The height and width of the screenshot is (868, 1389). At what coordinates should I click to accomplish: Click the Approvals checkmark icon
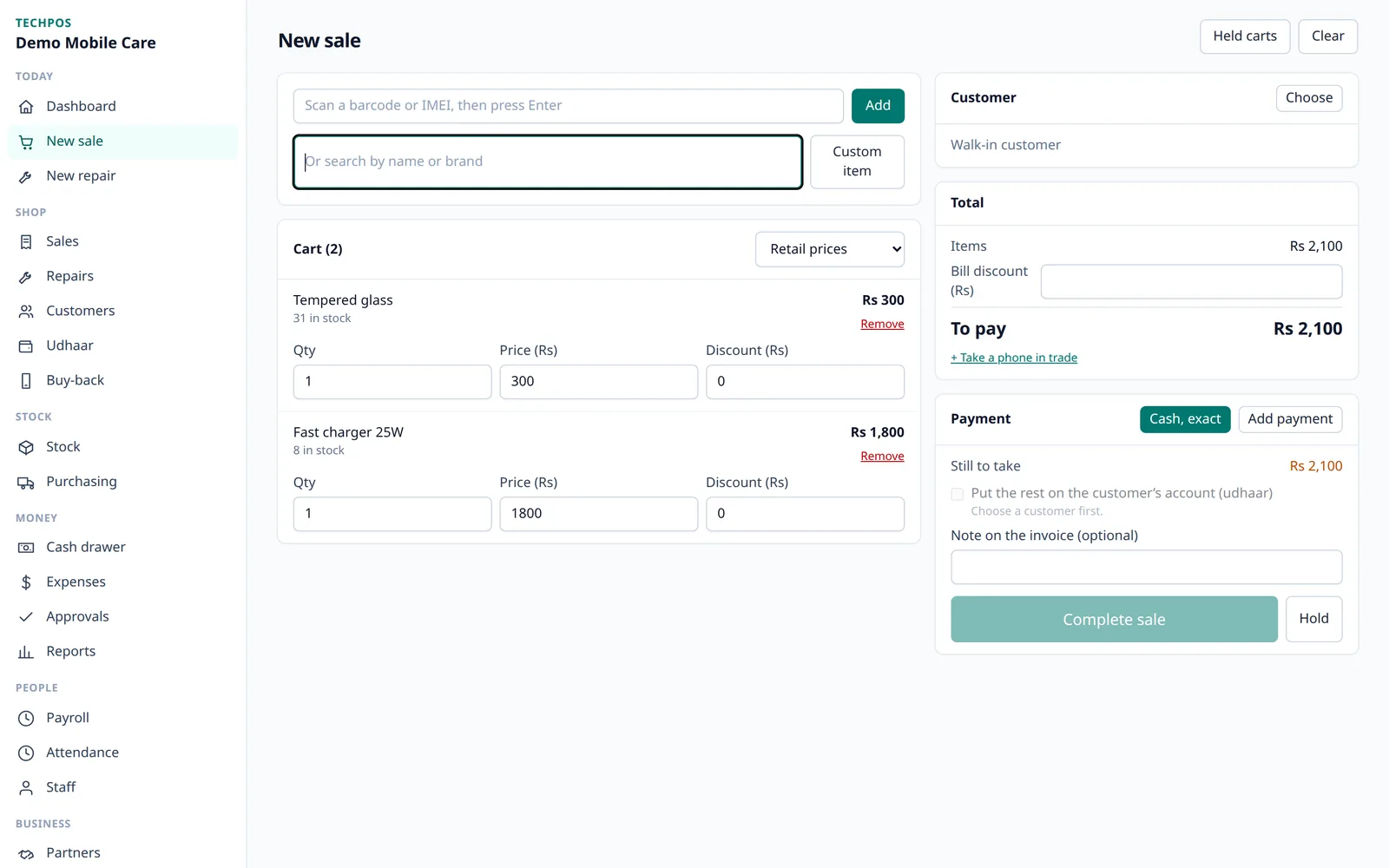[x=26, y=617]
